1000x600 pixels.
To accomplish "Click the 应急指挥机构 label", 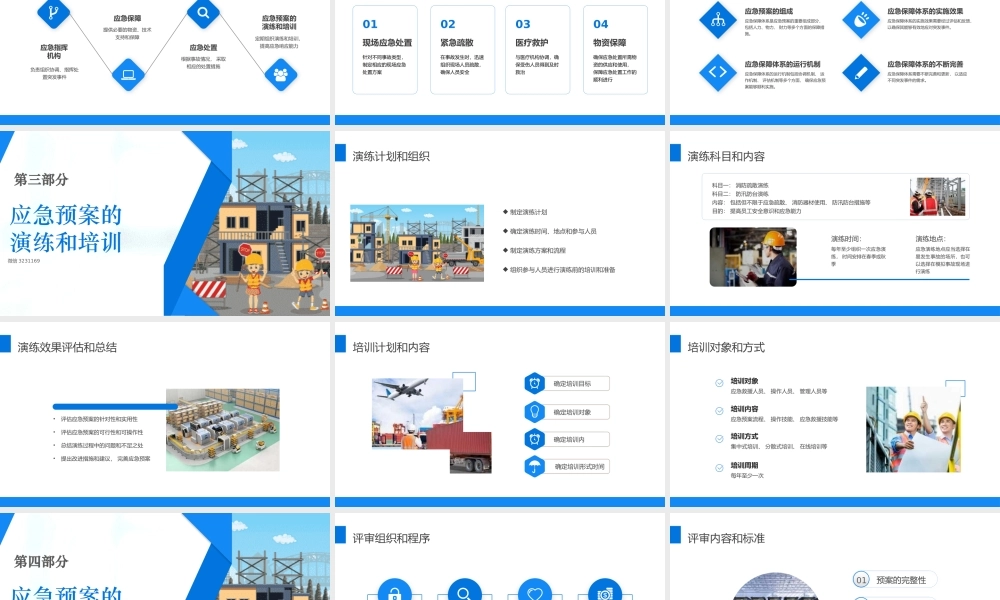I will click(54, 52).
